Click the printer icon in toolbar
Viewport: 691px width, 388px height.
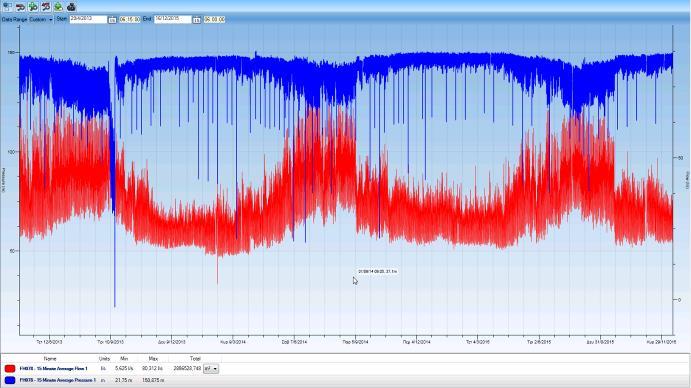pos(71,7)
